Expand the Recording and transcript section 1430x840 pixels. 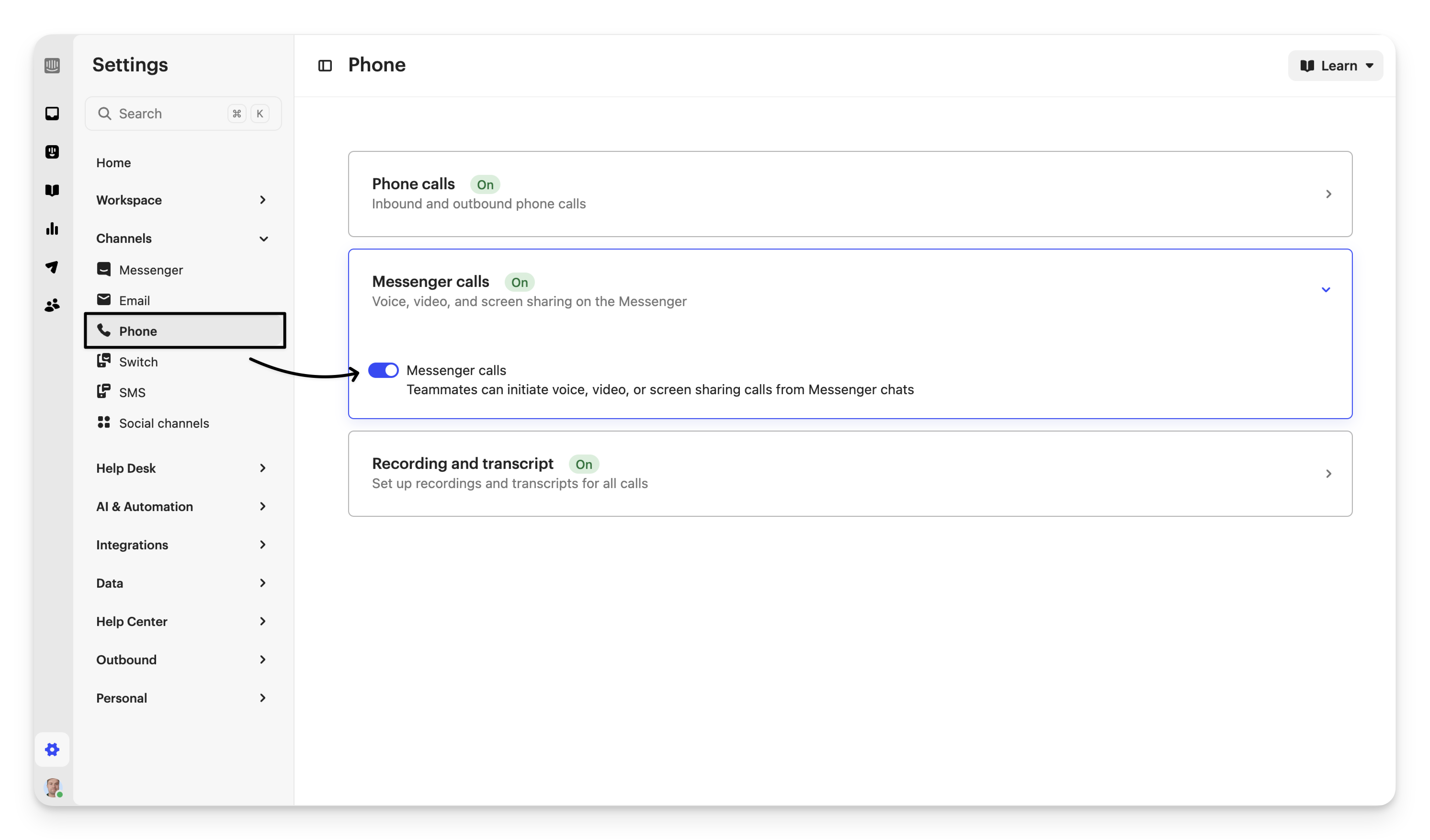point(1328,473)
